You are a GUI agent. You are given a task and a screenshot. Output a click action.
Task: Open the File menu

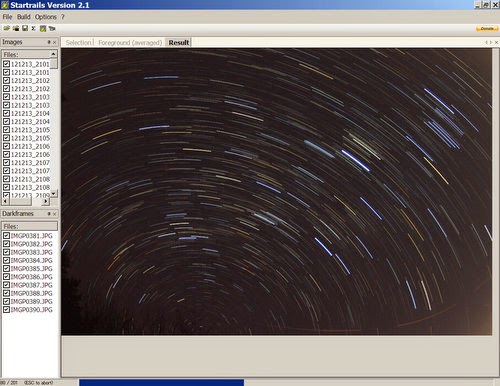pos(7,17)
